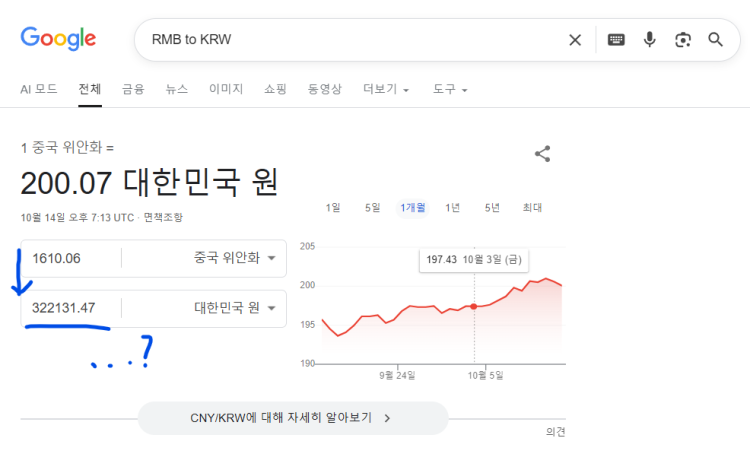
Task: Expand the 도구 menu
Action: (450, 89)
